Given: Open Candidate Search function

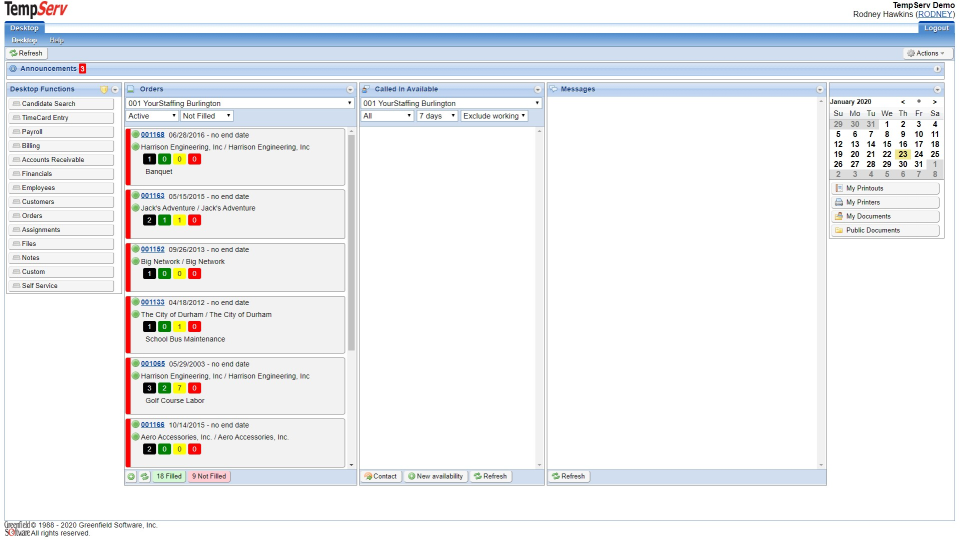Looking at the screenshot, I should click(x=61, y=104).
